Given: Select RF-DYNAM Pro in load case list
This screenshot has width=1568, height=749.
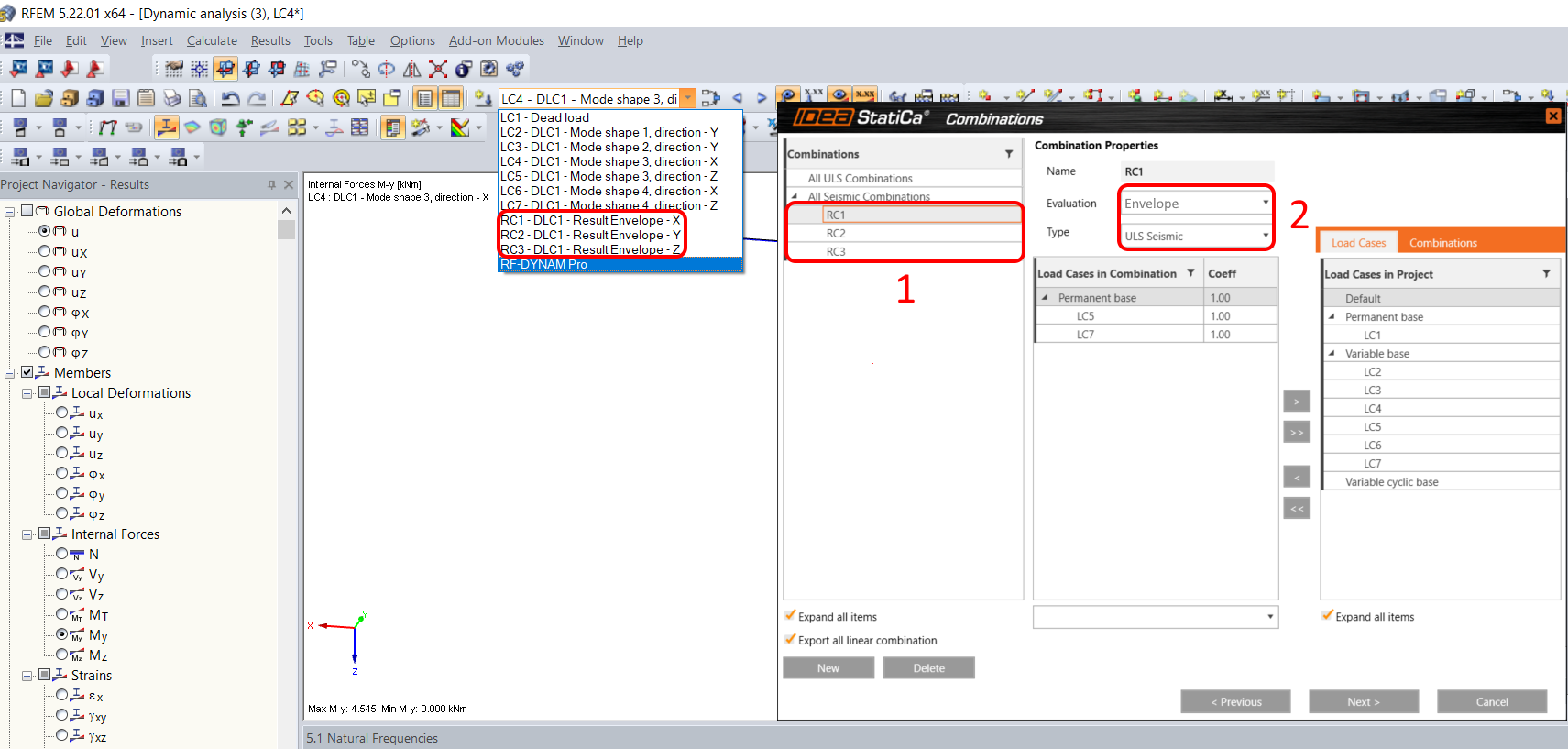Looking at the screenshot, I should [620, 264].
